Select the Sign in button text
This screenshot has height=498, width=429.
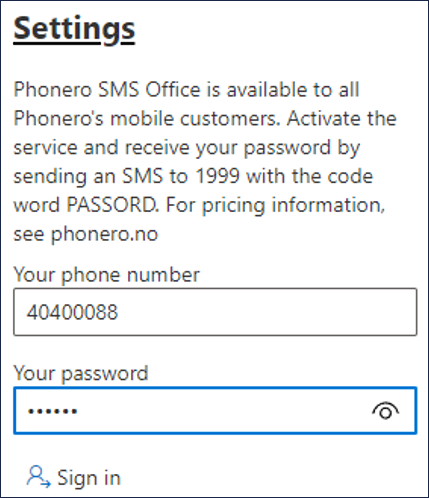coord(89,478)
